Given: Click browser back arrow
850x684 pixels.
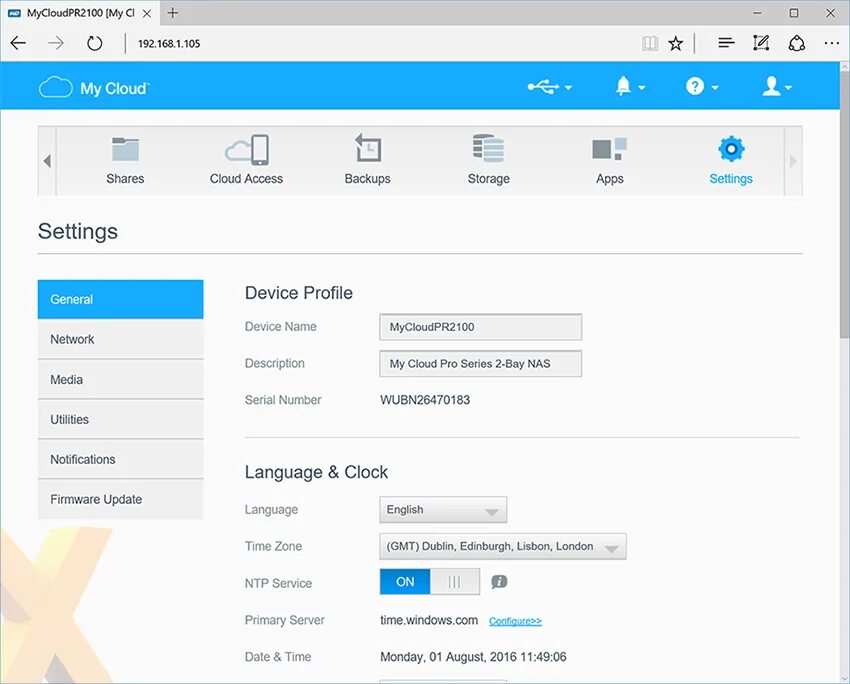Looking at the screenshot, I should [x=18, y=43].
